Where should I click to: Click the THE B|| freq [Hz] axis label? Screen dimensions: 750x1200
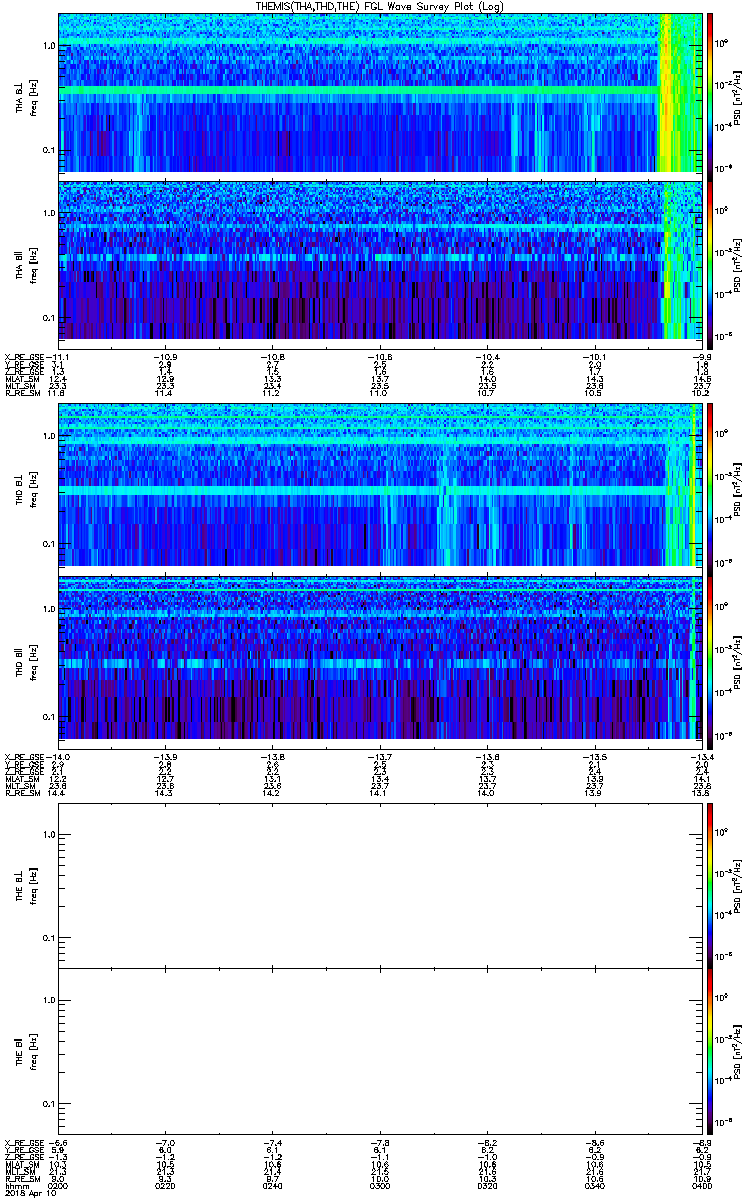(x=33, y=1050)
